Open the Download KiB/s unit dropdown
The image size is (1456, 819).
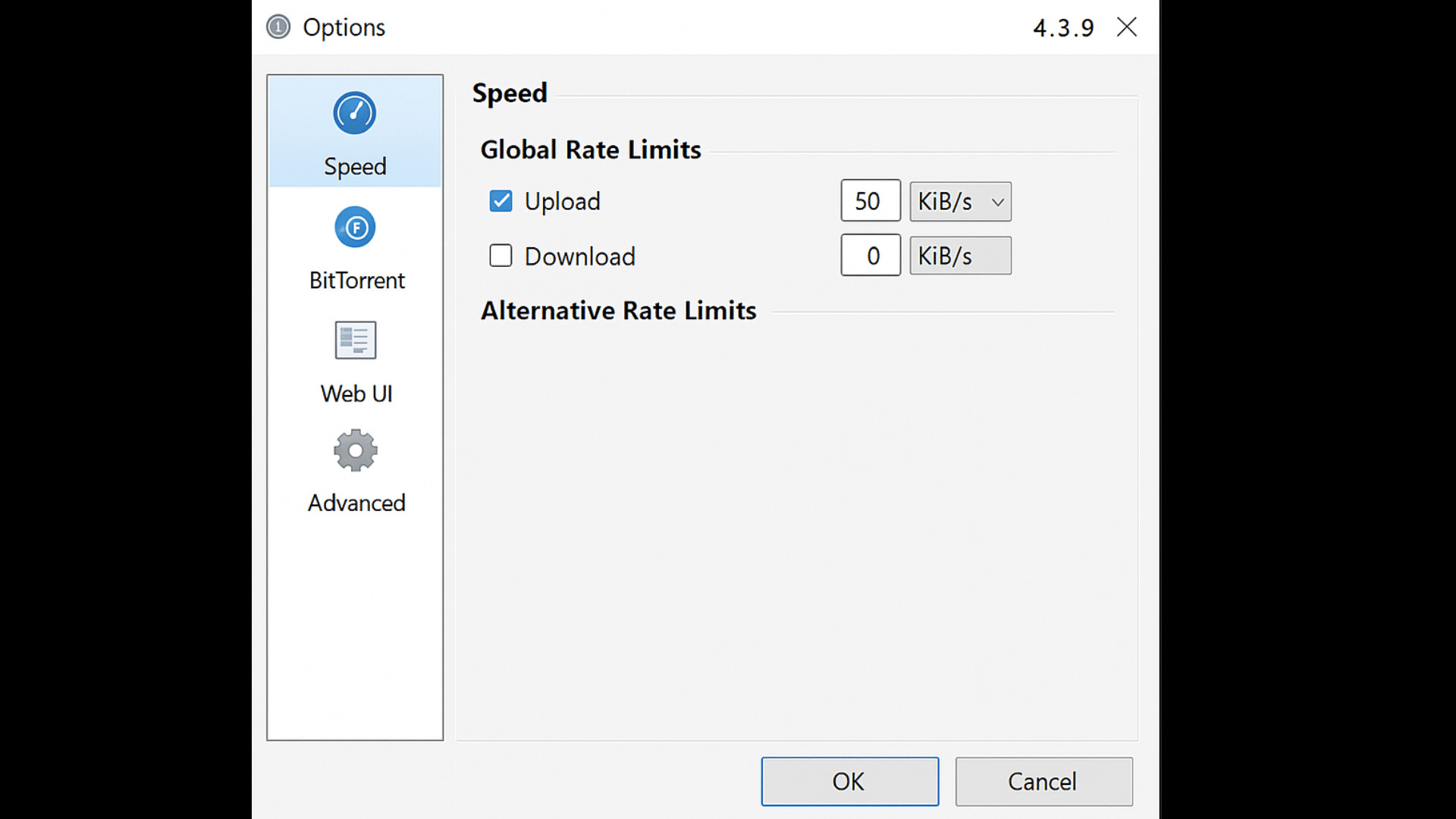pyautogui.click(x=960, y=256)
